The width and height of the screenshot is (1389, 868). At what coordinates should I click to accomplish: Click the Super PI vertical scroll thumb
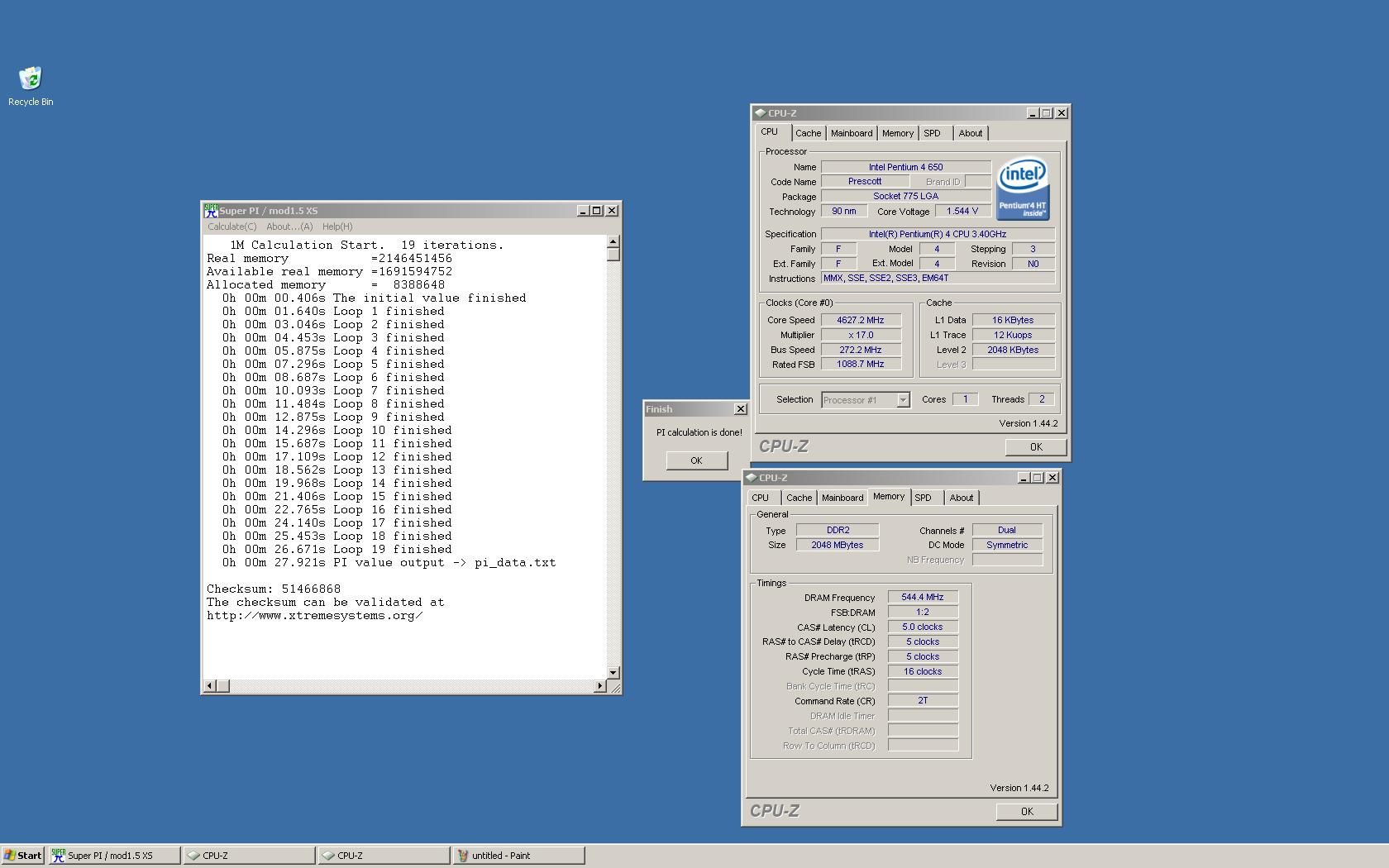[613, 255]
